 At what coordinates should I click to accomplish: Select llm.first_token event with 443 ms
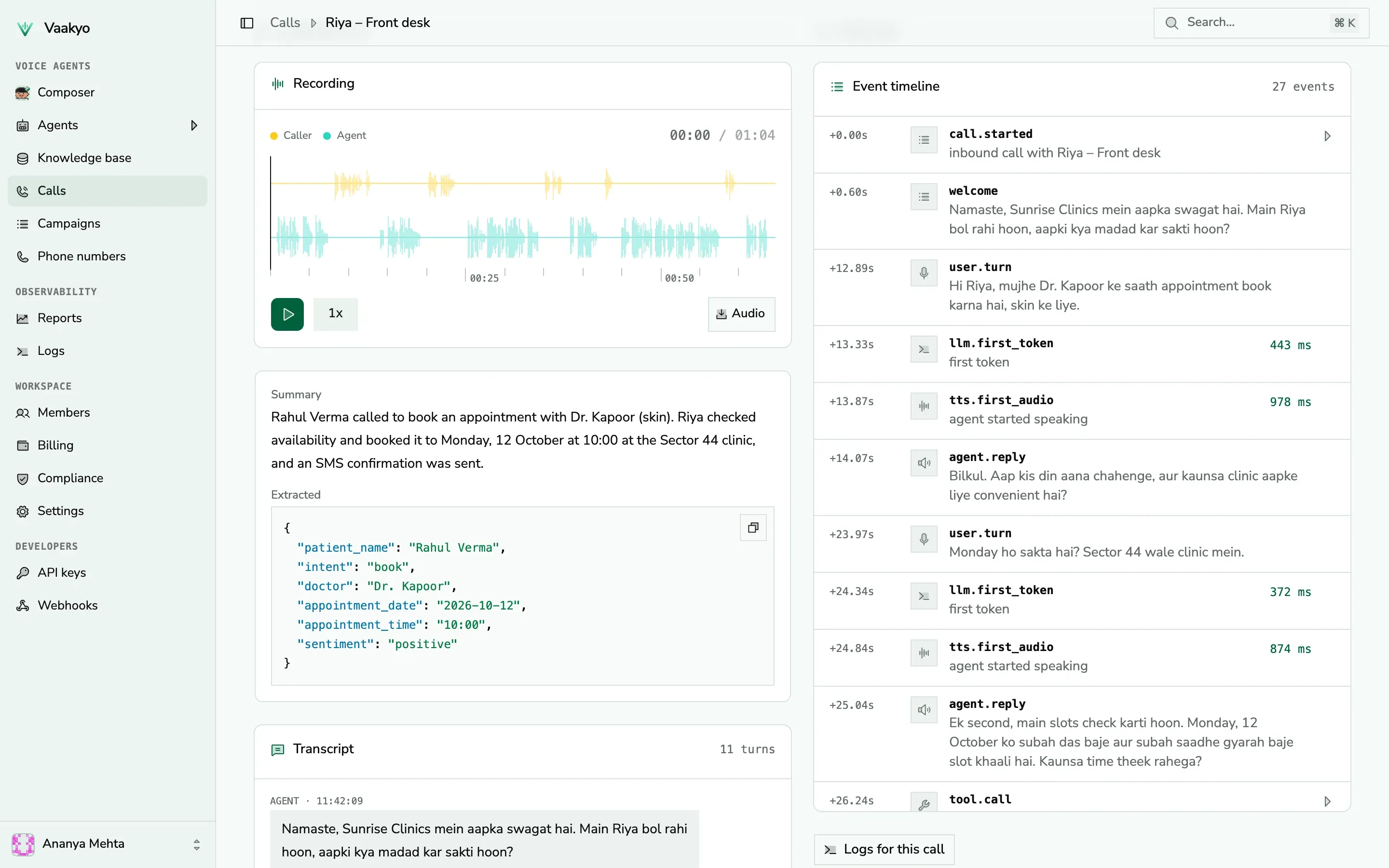click(1082, 353)
